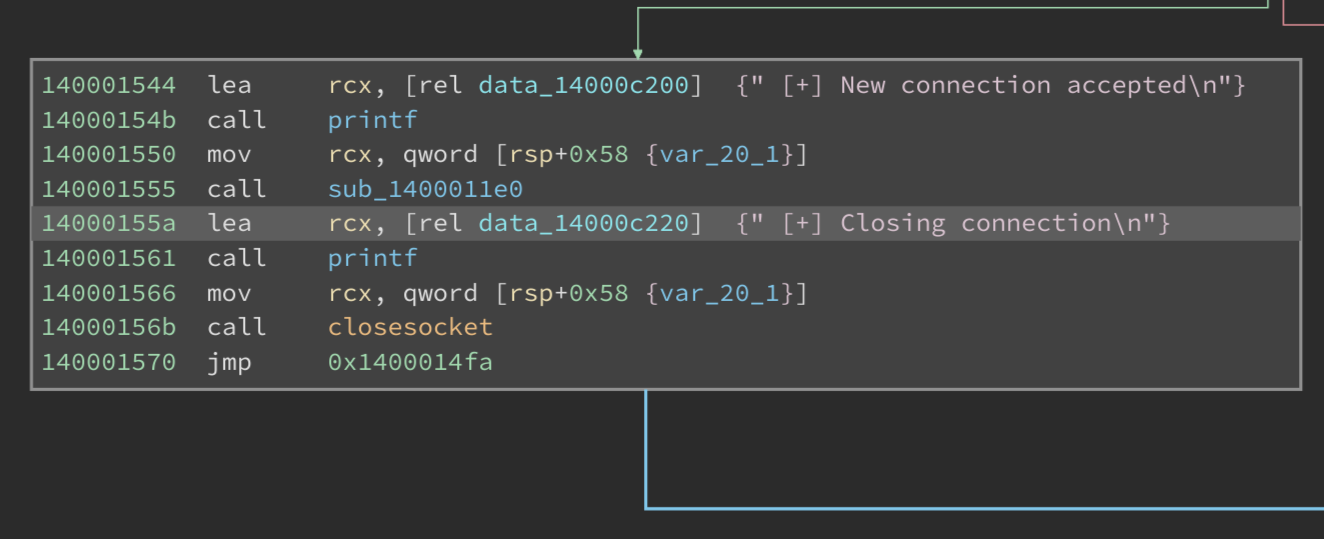This screenshot has height=539, width=1324.
Task: Click the jmp mnemonic
Action: pyautogui.click(x=229, y=362)
